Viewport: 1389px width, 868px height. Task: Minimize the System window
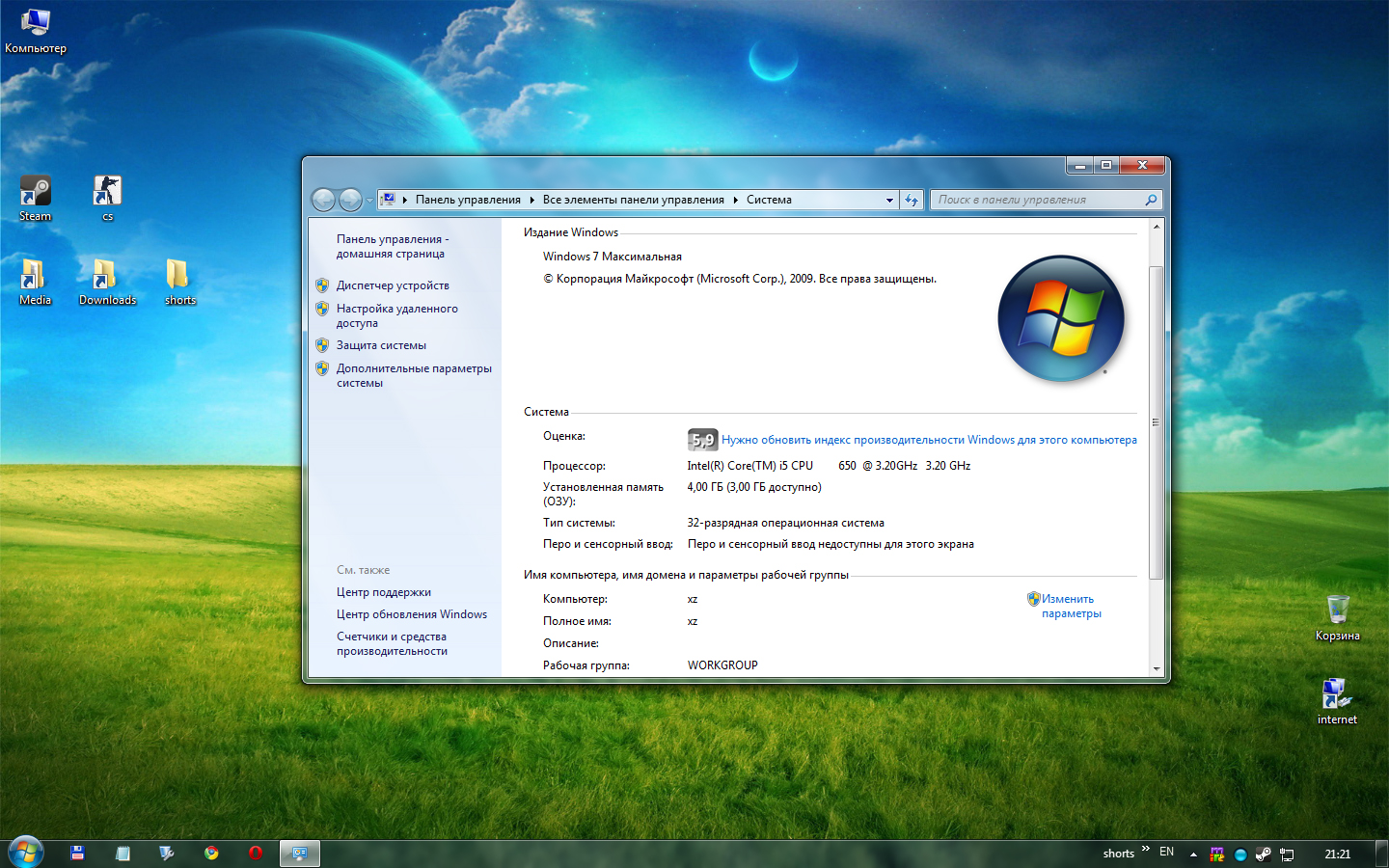(x=1080, y=166)
